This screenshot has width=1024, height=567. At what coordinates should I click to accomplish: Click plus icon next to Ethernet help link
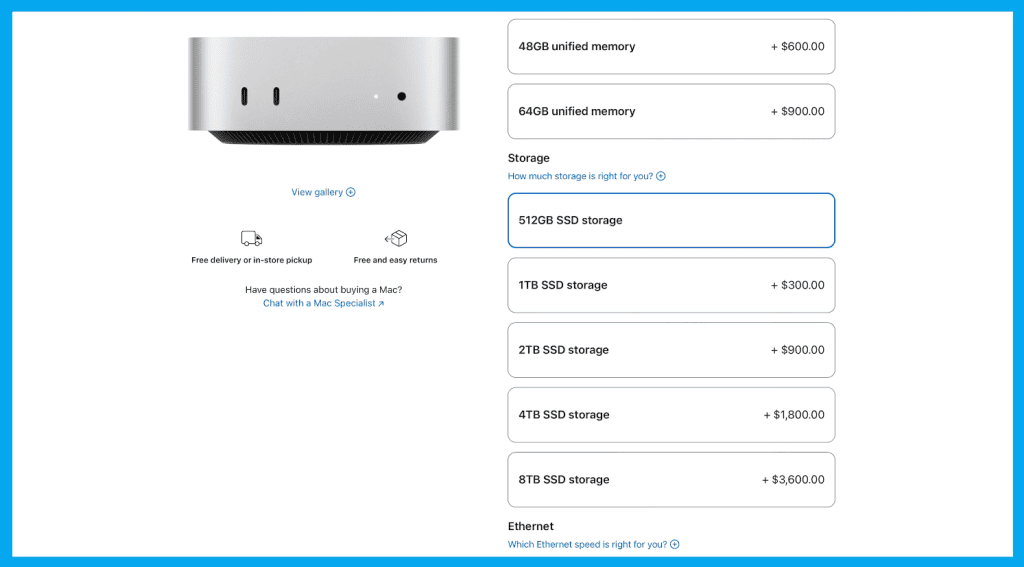click(675, 544)
